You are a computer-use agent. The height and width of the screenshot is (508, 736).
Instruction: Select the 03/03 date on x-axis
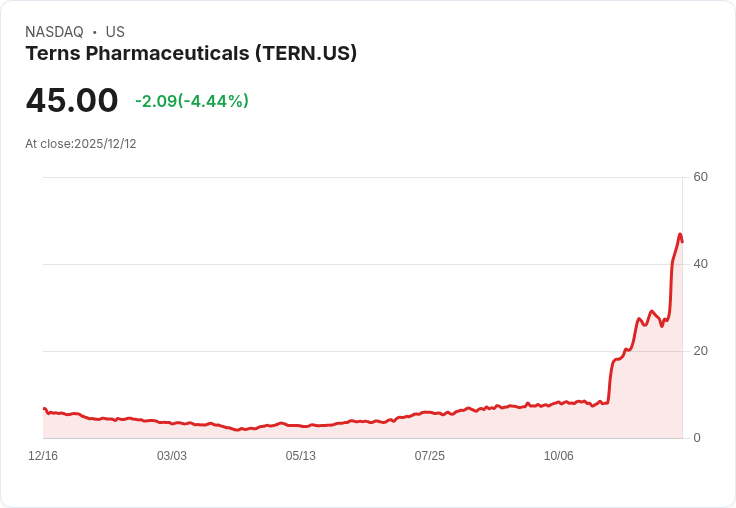pos(172,456)
